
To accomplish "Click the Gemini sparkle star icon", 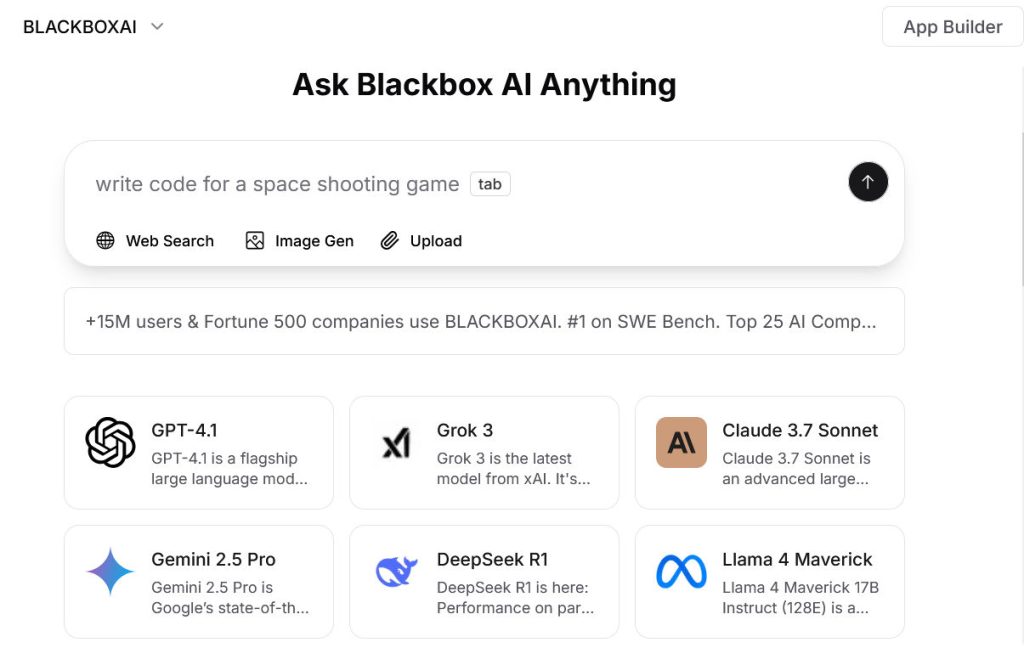I will click(110, 572).
